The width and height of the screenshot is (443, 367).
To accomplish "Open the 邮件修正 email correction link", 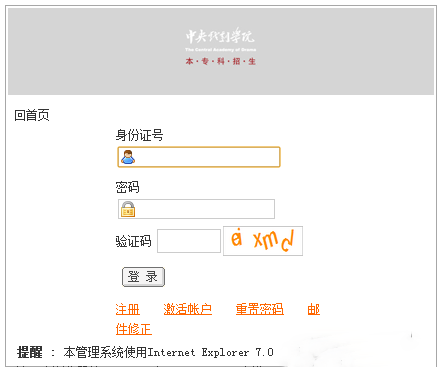I will (x=133, y=329).
